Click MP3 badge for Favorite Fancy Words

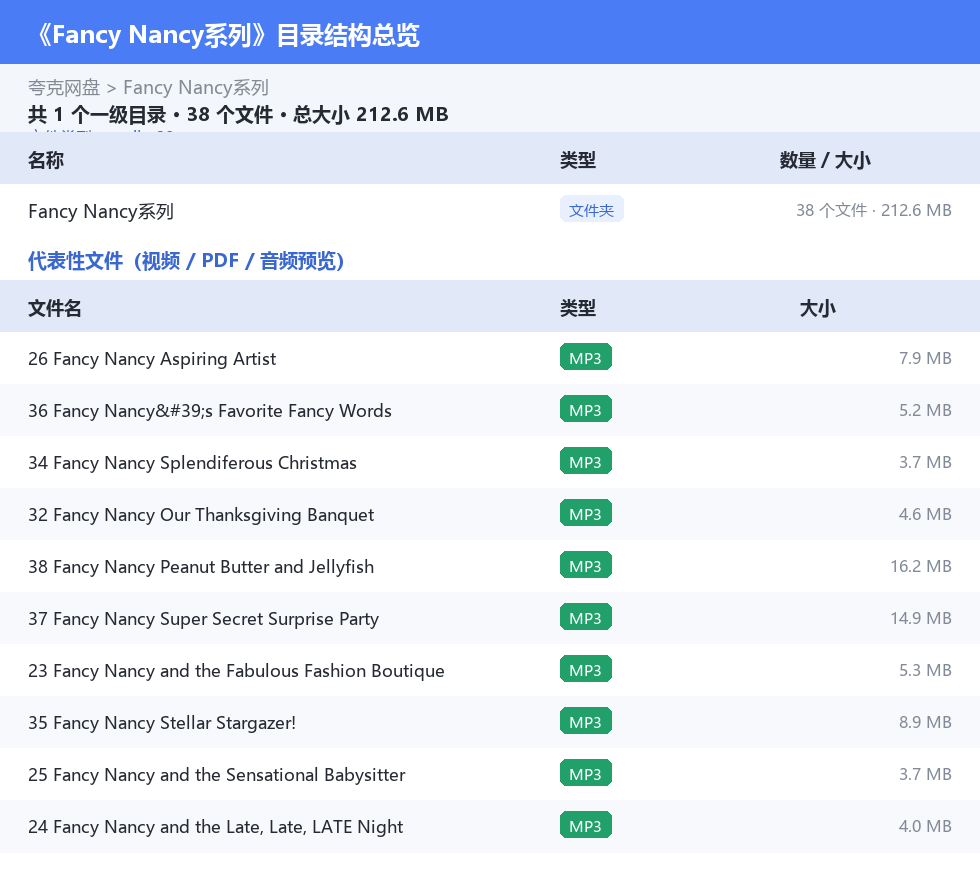coord(586,409)
